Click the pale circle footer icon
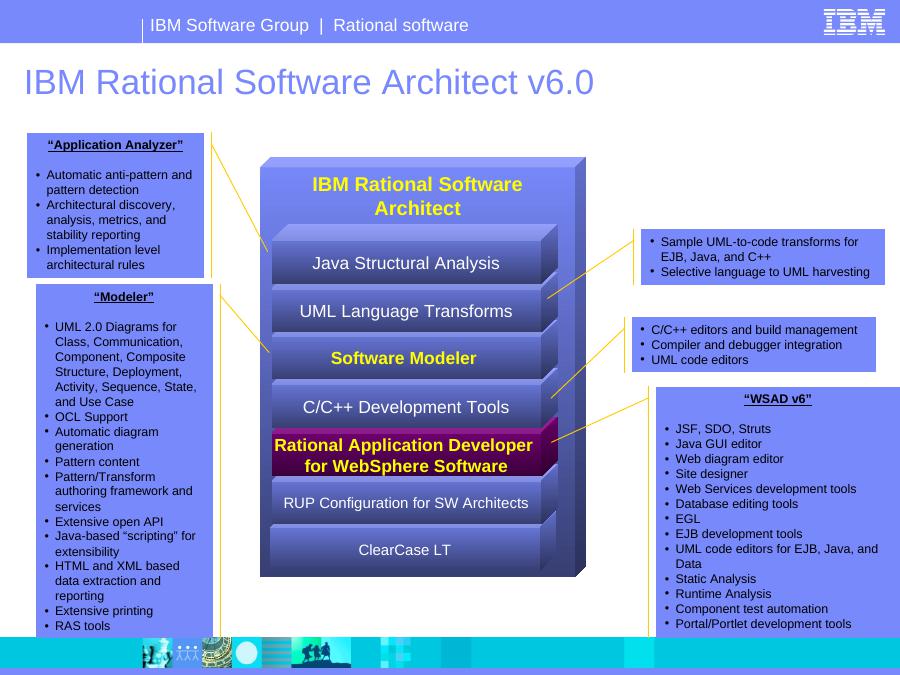This screenshot has height=675, width=900. tap(247, 653)
